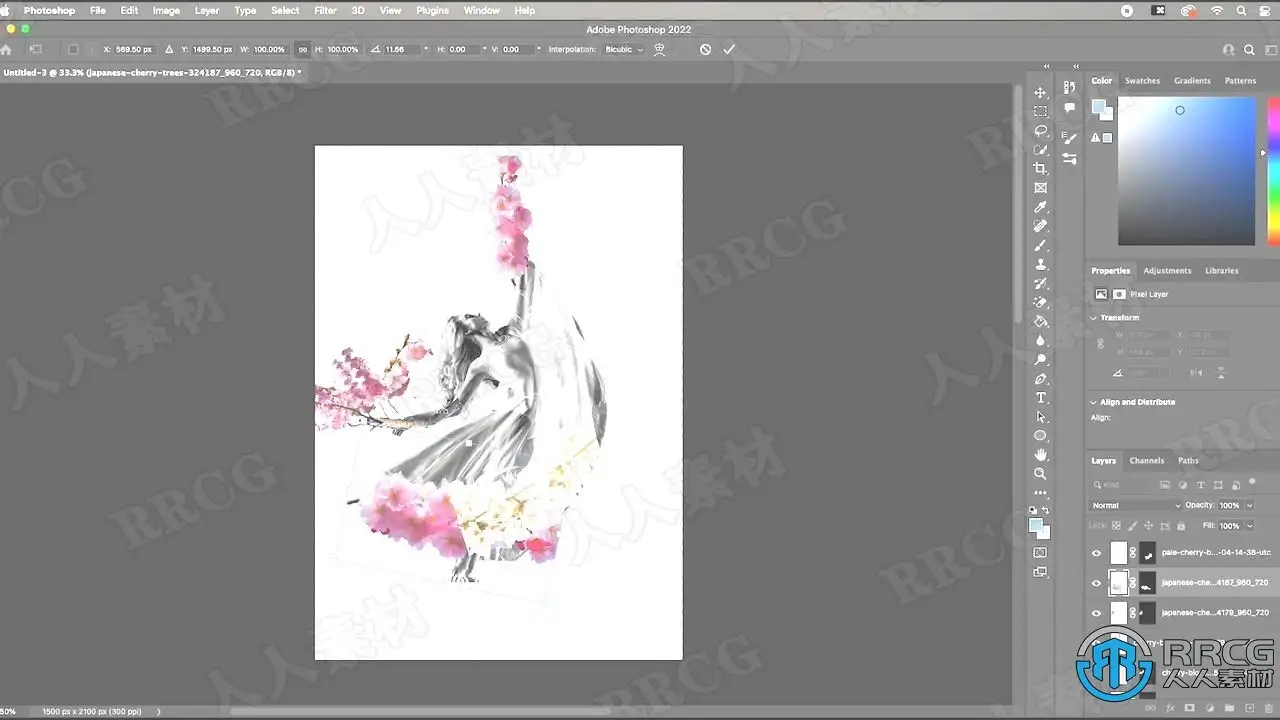Select the Crop tool
Viewport: 1280px width, 720px height.
(x=1041, y=168)
